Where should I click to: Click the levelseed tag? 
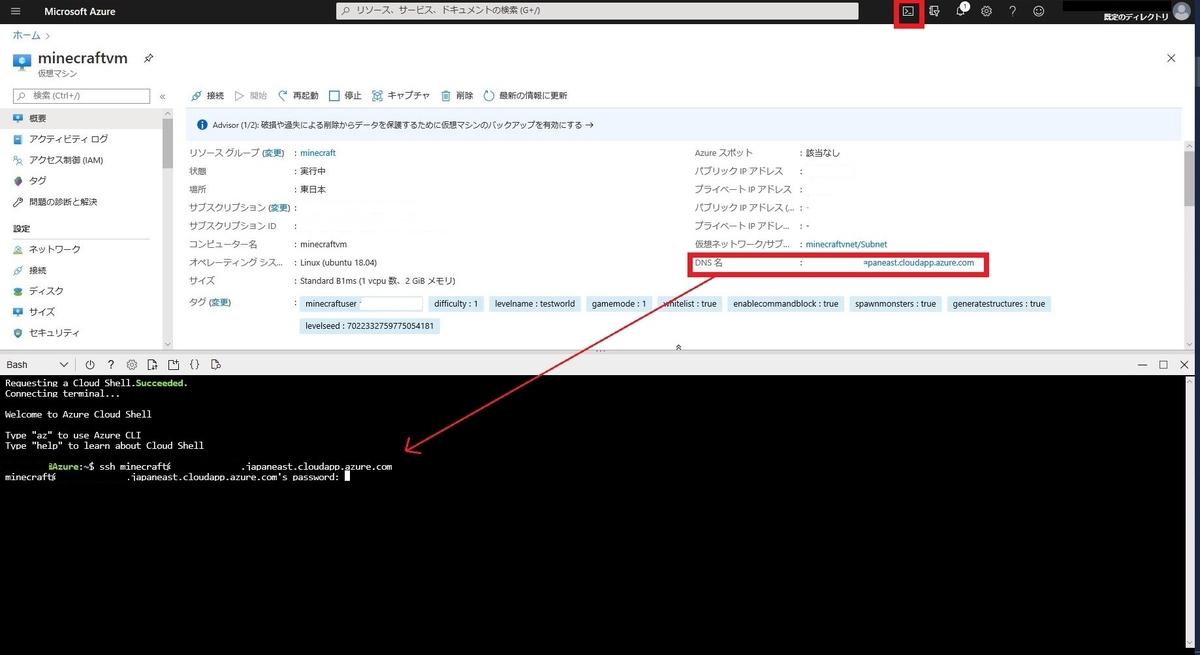pos(370,326)
